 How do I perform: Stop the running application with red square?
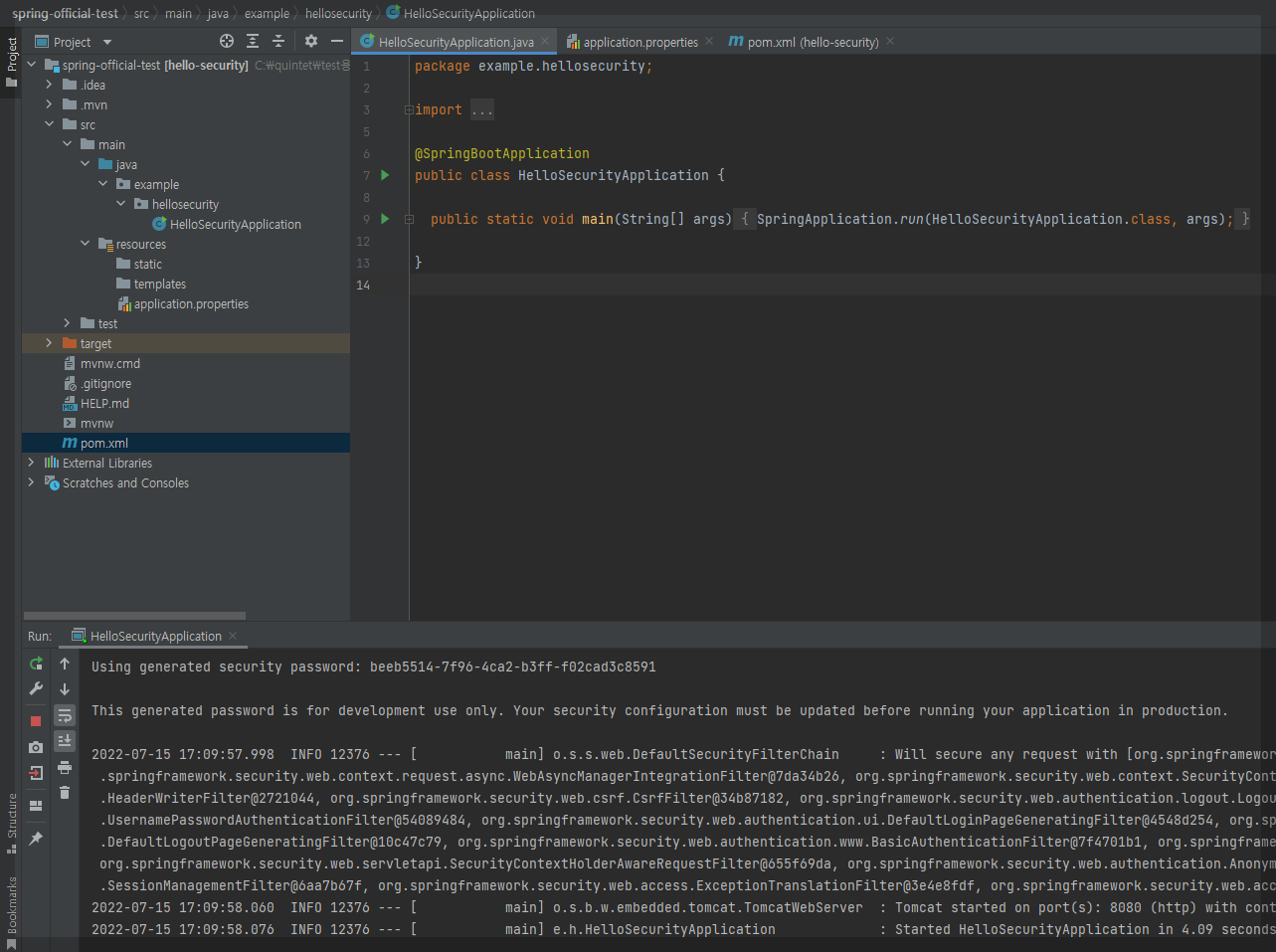pos(36,720)
